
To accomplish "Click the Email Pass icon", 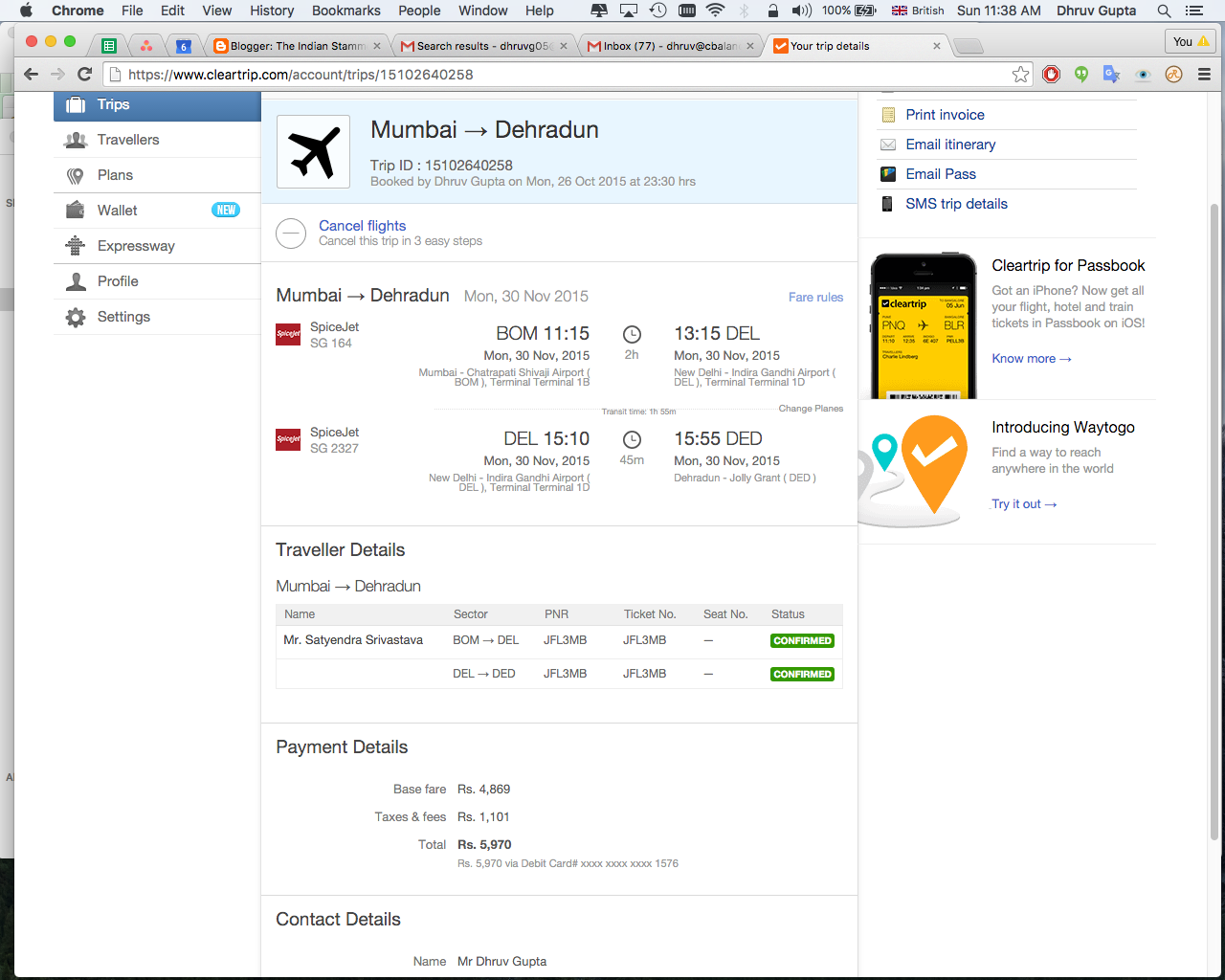I will click(x=888, y=174).
